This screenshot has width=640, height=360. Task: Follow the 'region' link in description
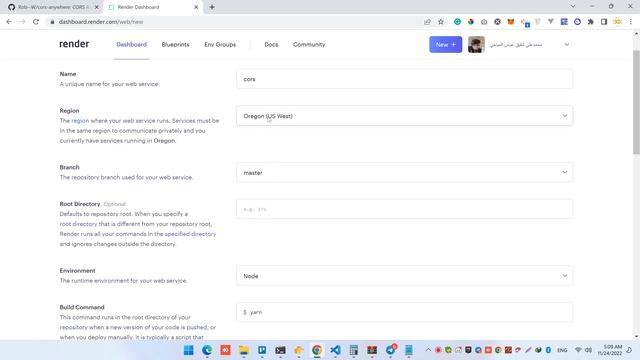tap(80, 121)
